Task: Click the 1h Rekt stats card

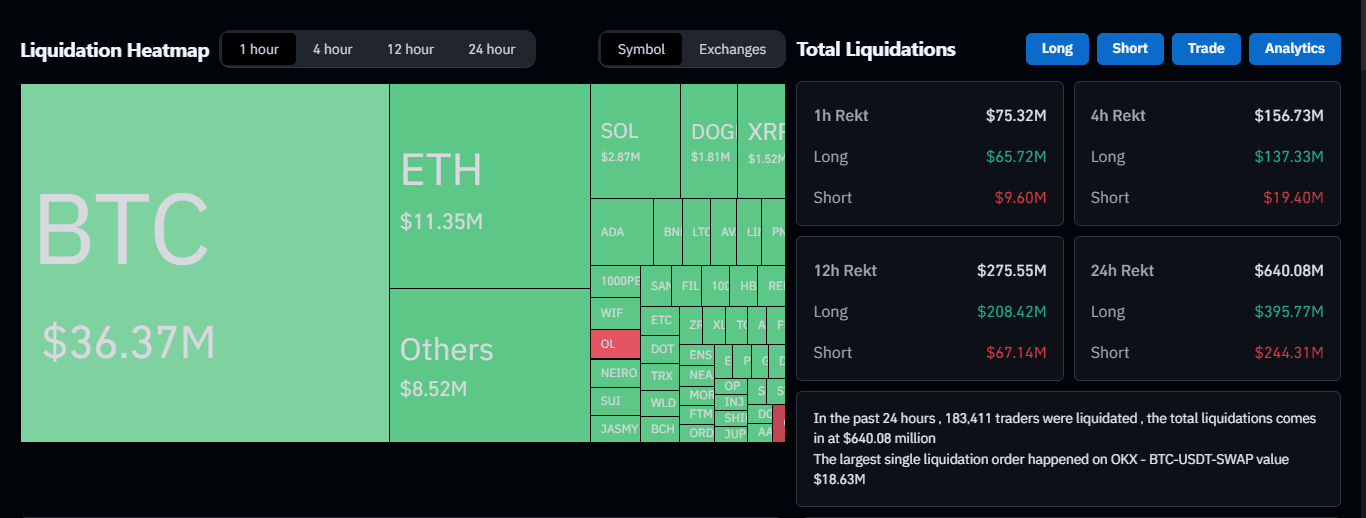Action: point(929,153)
